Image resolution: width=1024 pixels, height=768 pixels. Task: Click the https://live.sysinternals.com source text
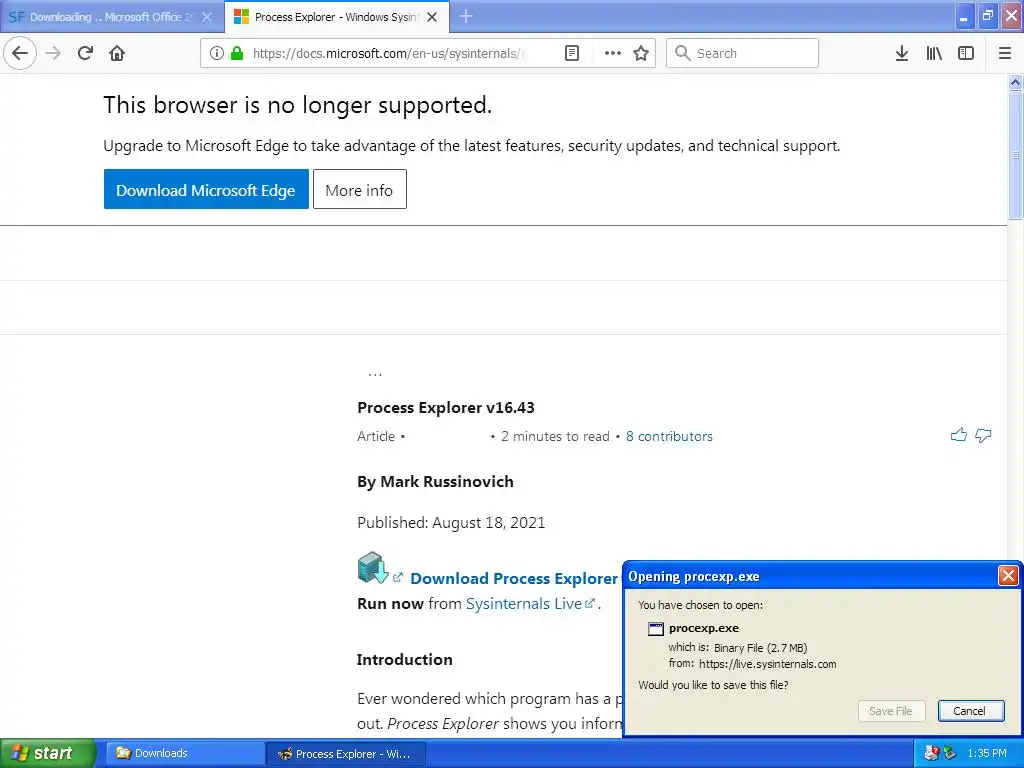768,664
